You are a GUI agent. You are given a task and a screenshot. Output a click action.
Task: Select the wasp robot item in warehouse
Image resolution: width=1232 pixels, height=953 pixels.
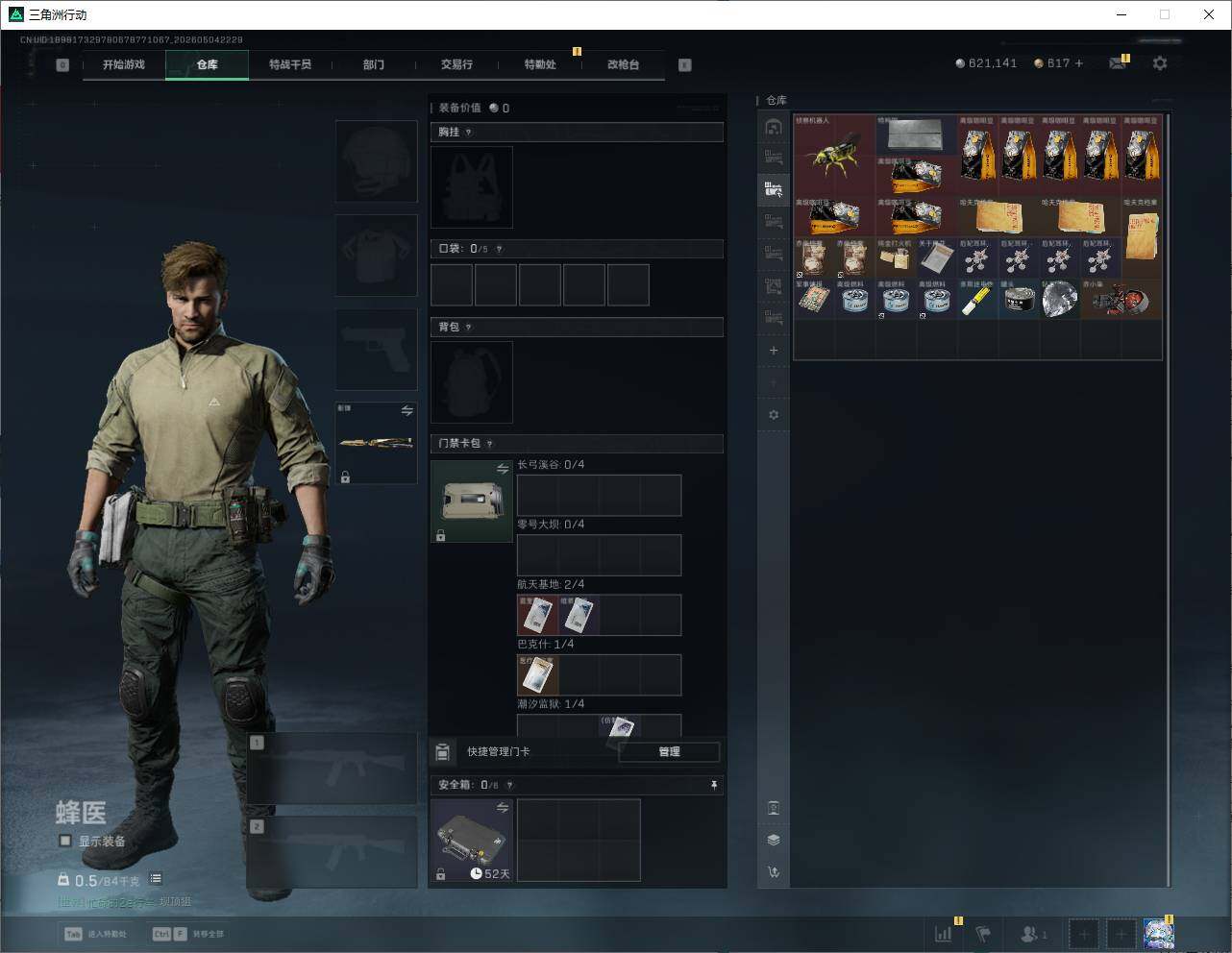[x=834, y=156]
